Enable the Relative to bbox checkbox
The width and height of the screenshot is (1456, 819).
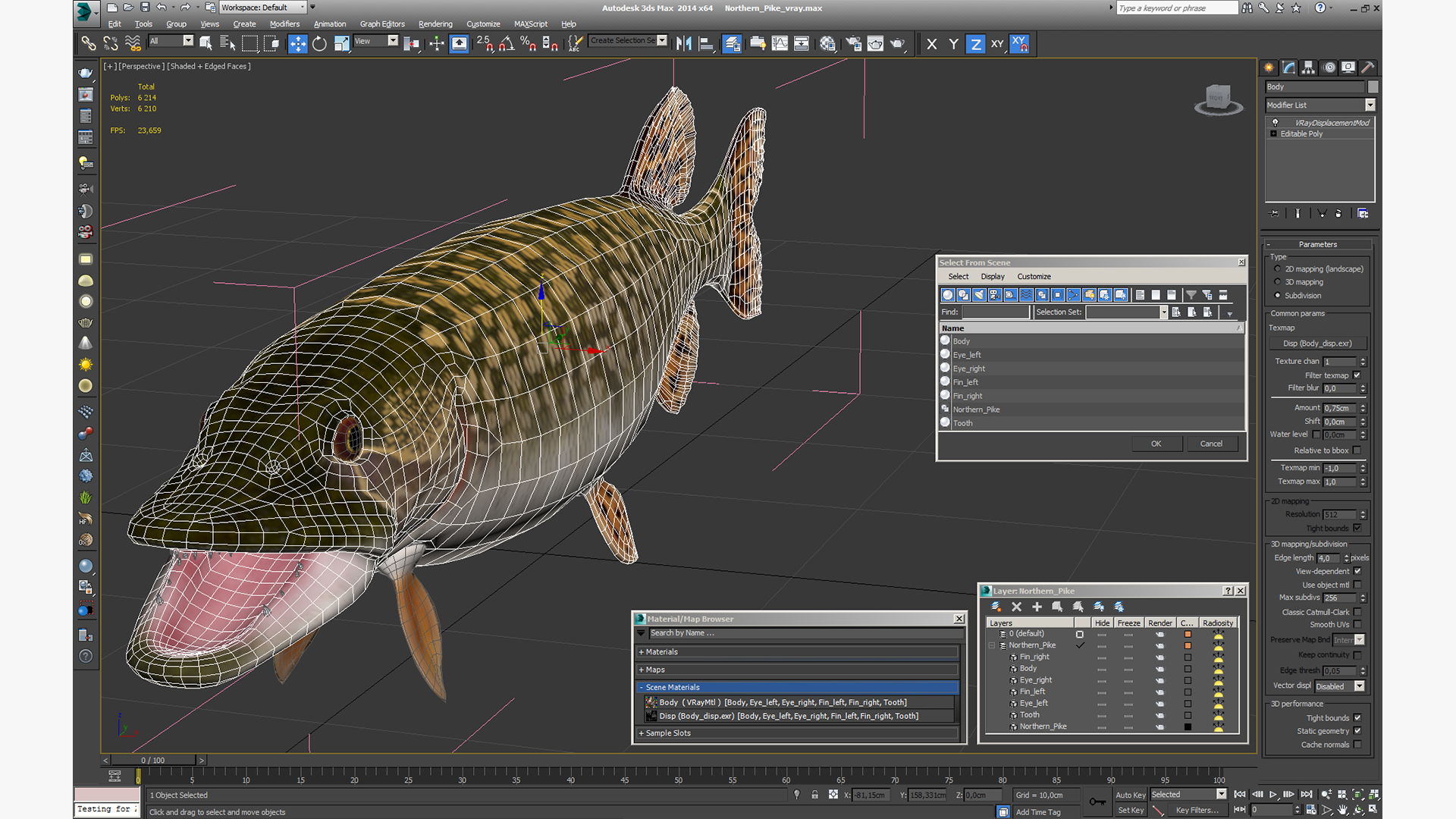tap(1357, 450)
